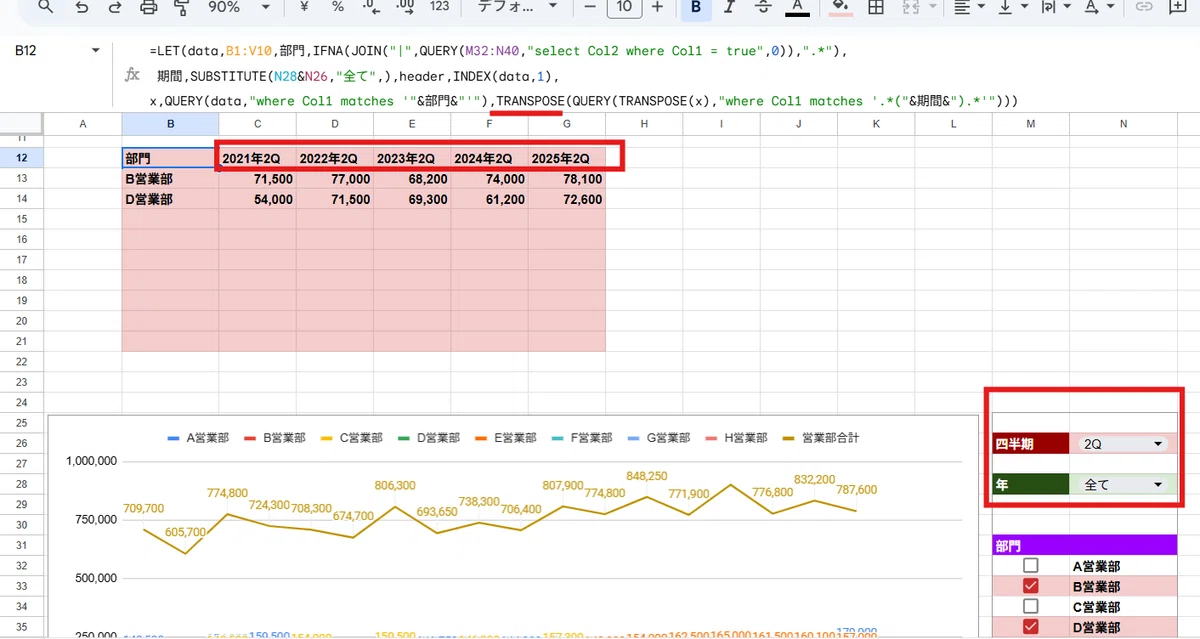This screenshot has height=639, width=1200.
Task: Select row 12 header
Action: point(22,158)
